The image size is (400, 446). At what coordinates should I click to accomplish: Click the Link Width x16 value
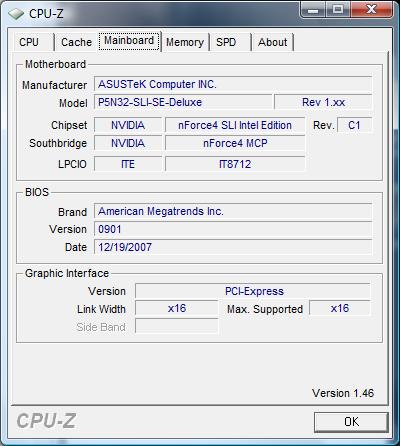pyautogui.click(x=177, y=308)
